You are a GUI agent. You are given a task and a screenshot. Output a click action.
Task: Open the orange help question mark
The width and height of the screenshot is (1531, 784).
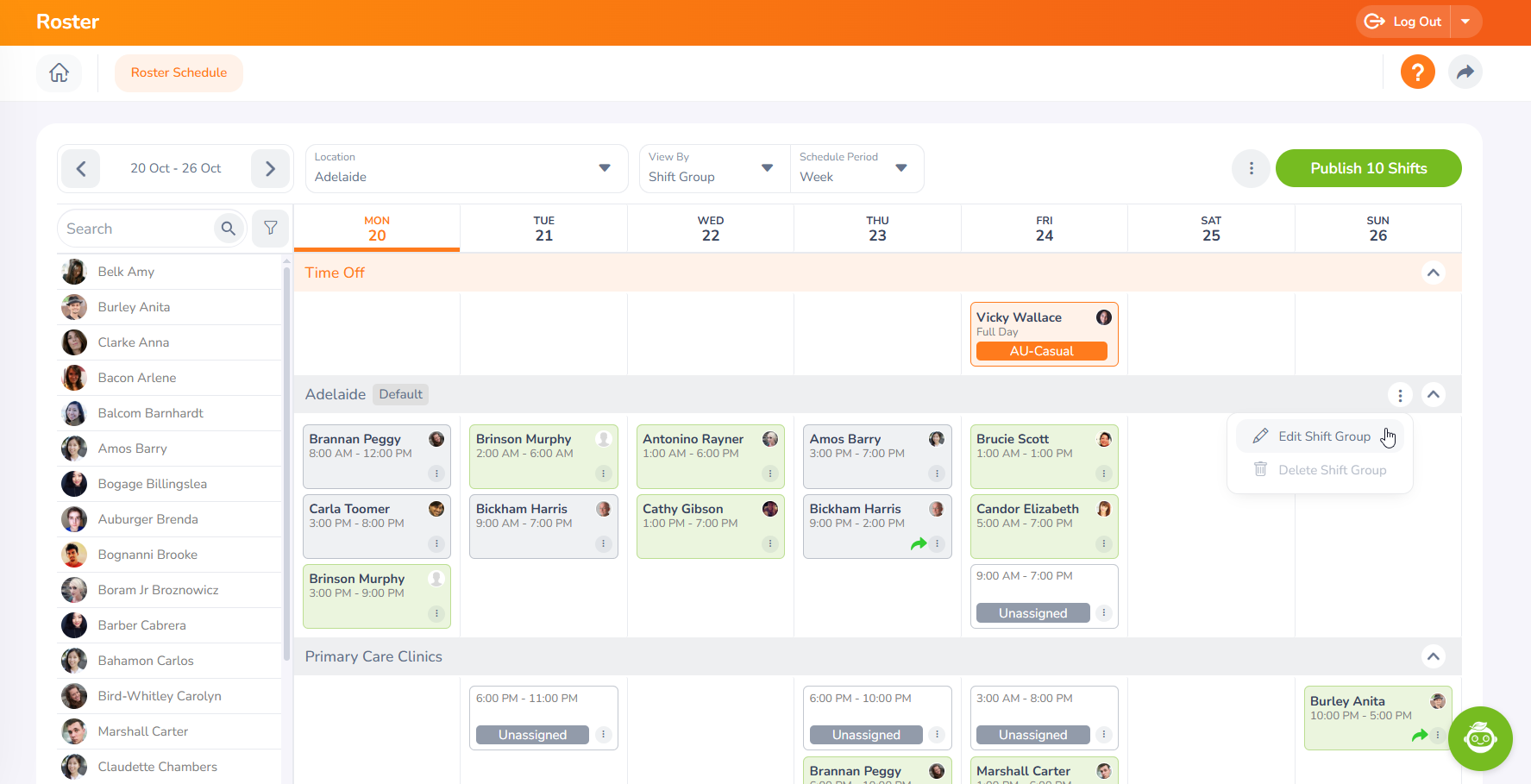(x=1417, y=72)
